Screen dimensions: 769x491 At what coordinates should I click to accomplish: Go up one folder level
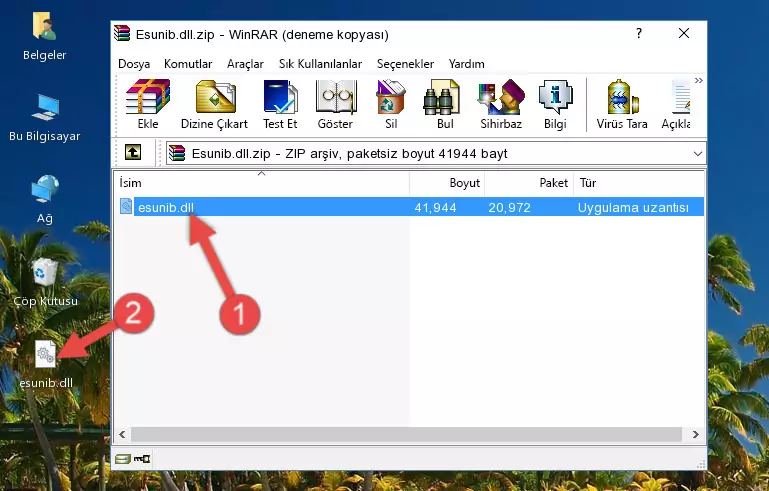133,153
